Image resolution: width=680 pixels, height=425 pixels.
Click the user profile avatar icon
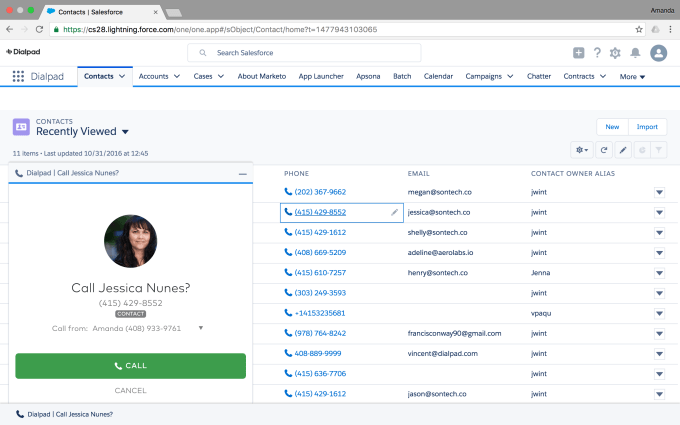658,53
